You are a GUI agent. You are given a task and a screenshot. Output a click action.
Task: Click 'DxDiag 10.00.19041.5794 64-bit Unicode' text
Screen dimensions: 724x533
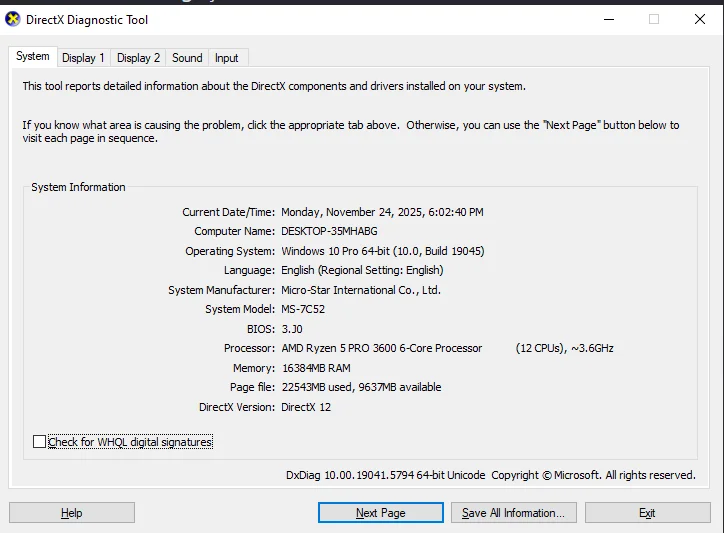386,475
